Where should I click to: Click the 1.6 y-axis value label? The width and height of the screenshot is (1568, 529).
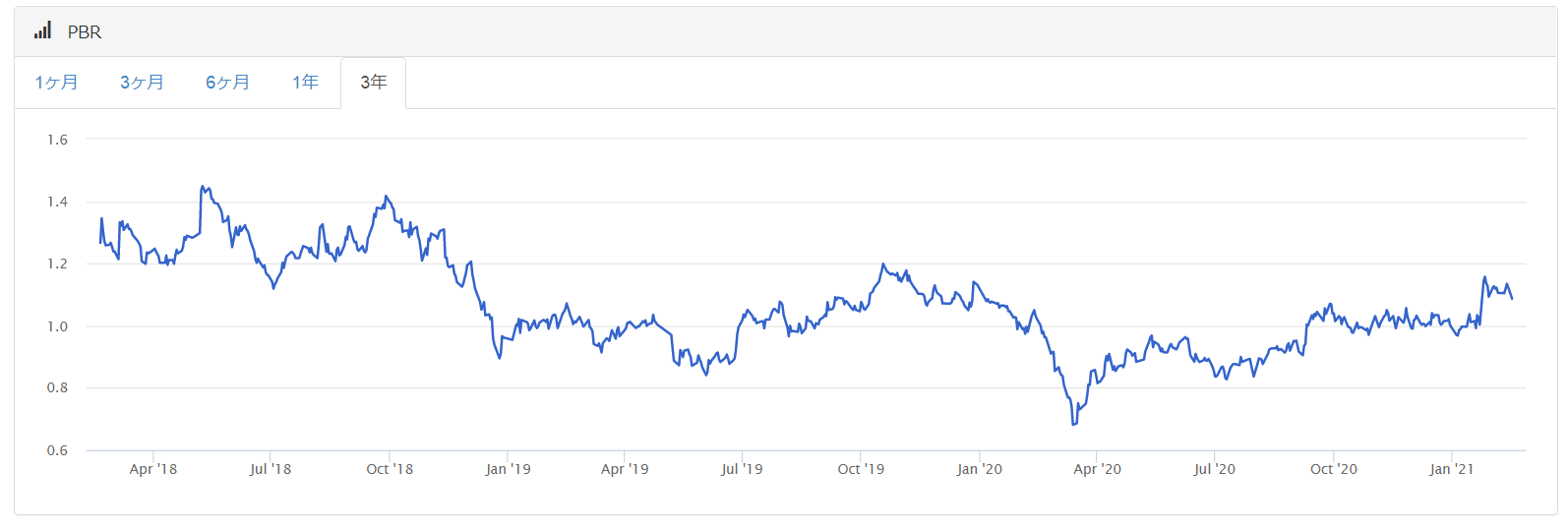[57, 140]
